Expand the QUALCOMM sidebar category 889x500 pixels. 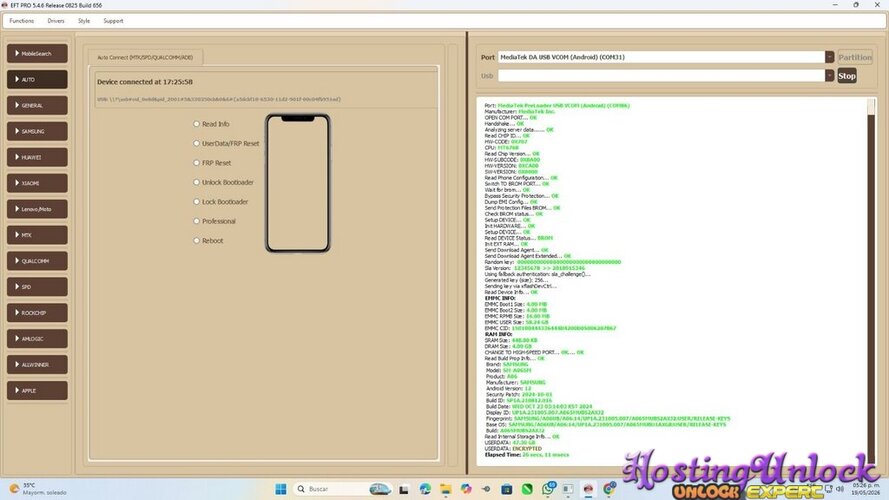[x=37, y=261]
